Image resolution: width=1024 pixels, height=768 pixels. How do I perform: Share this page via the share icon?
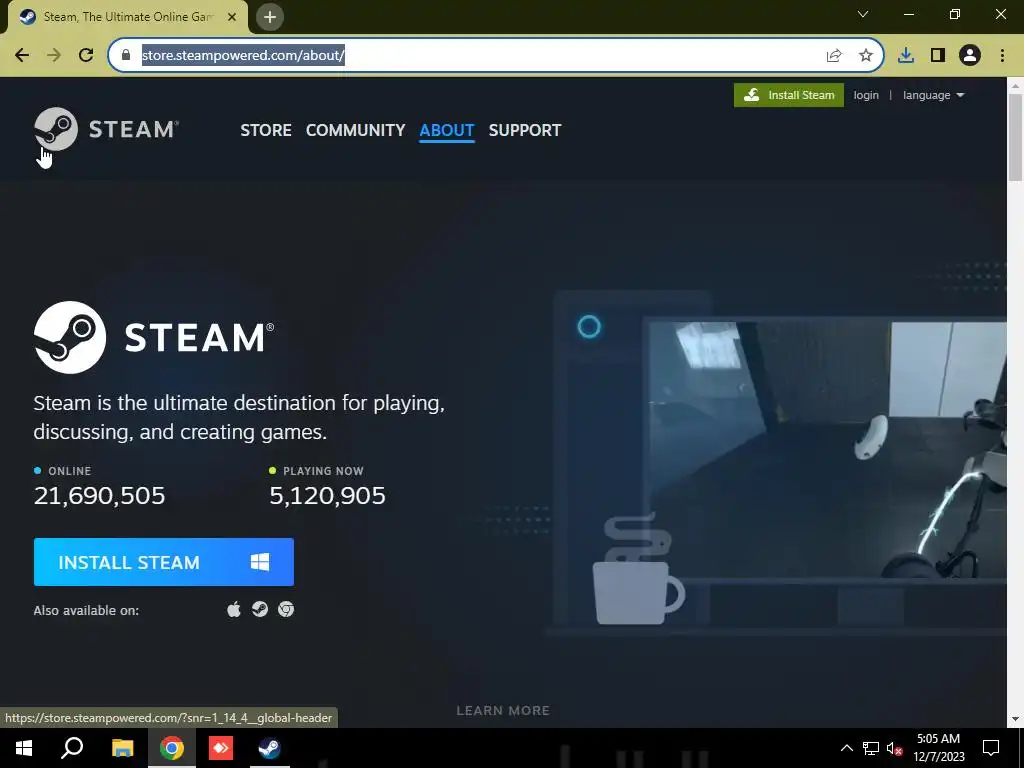click(x=834, y=56)
